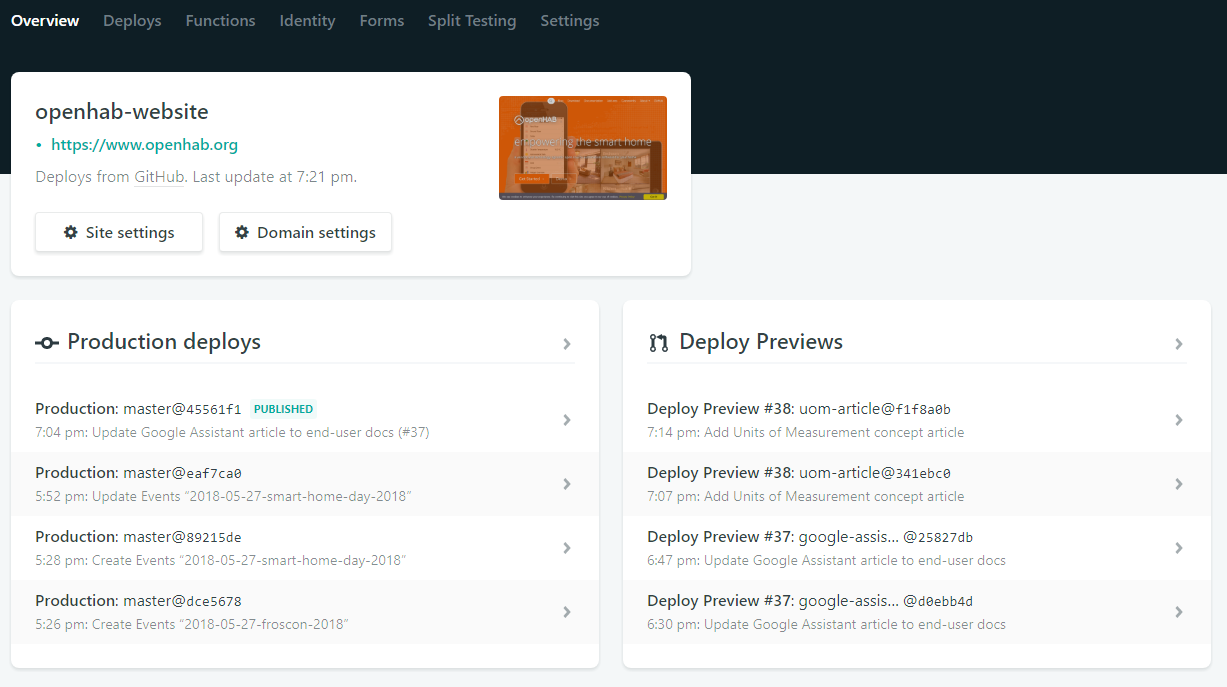Go to the Split Testing tab
1227x687 pixels.
pyautogui.click(x=472, y=21)
